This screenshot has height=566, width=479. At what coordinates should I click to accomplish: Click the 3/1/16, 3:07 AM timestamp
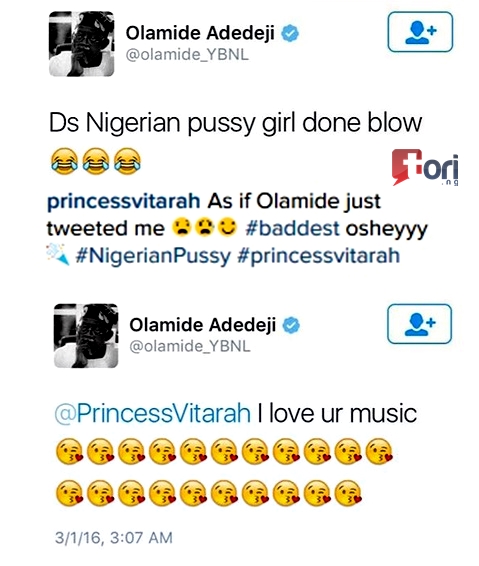114,538
